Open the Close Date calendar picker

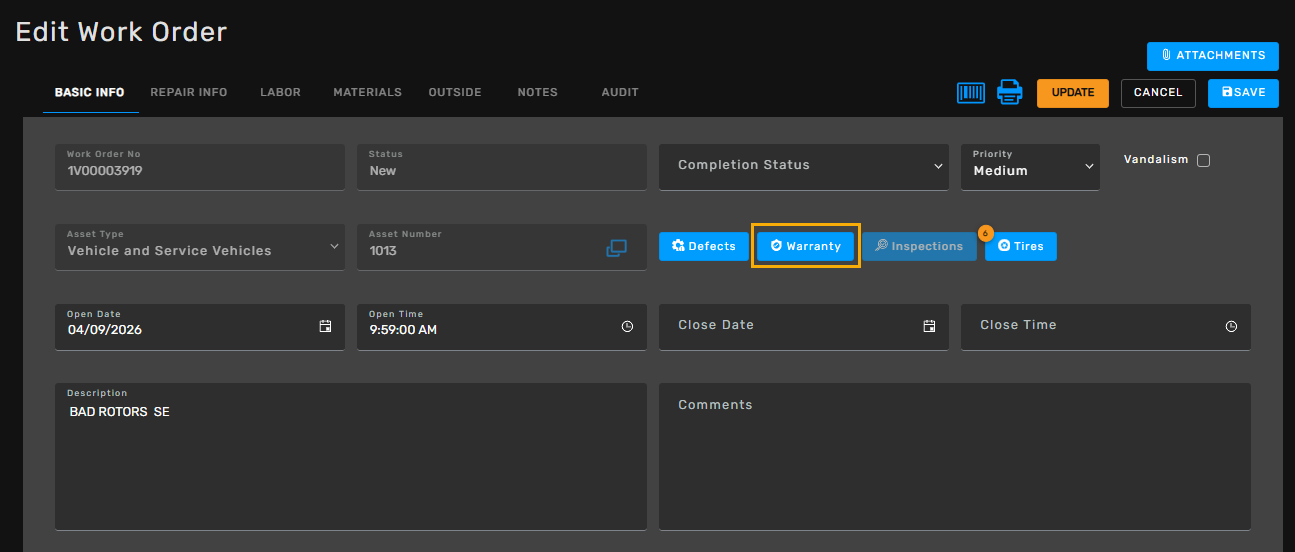(929, 326)
